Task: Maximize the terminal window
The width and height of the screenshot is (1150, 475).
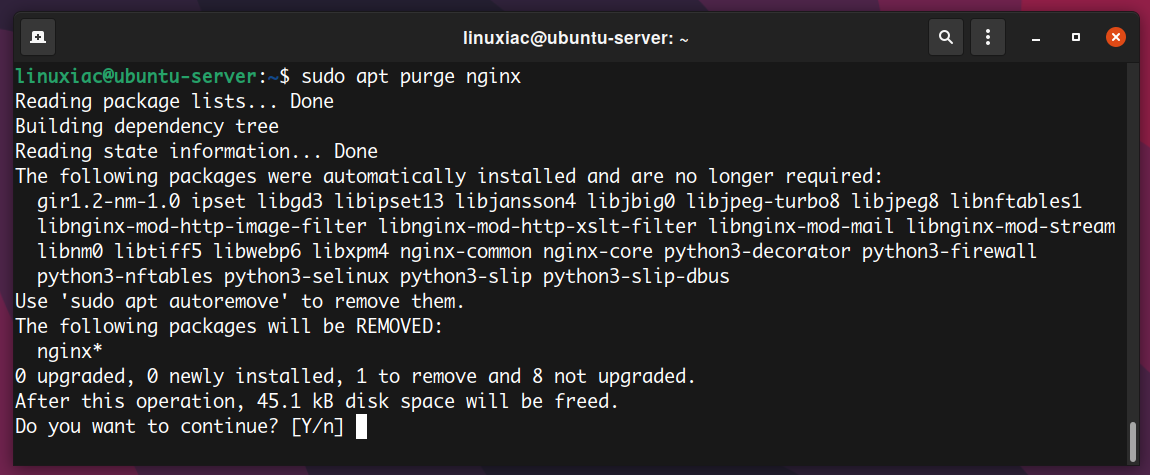Action: pyautogui.click(x=1076, y=37)
